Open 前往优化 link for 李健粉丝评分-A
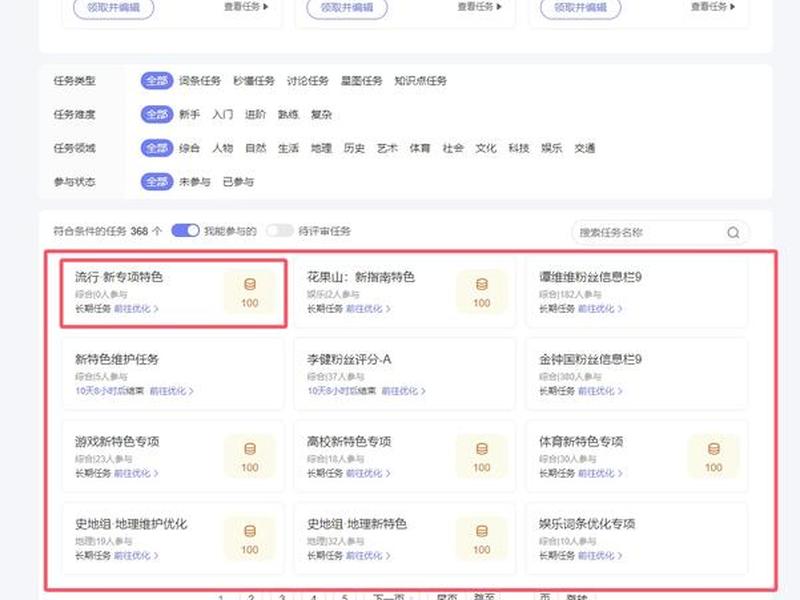The height and width of the screenshot is (600, 800). pyautogui.click(x=404, y=391)
